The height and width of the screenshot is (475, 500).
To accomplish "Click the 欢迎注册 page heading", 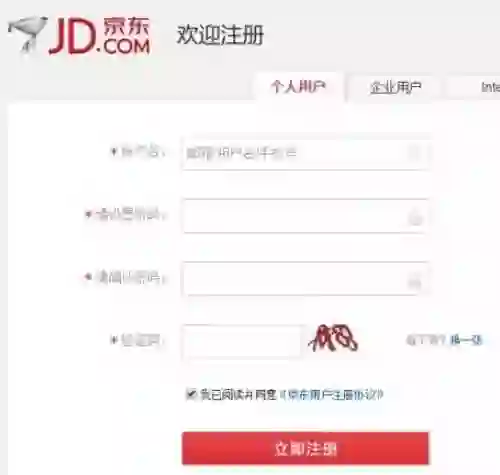I will tap(220, 35).
